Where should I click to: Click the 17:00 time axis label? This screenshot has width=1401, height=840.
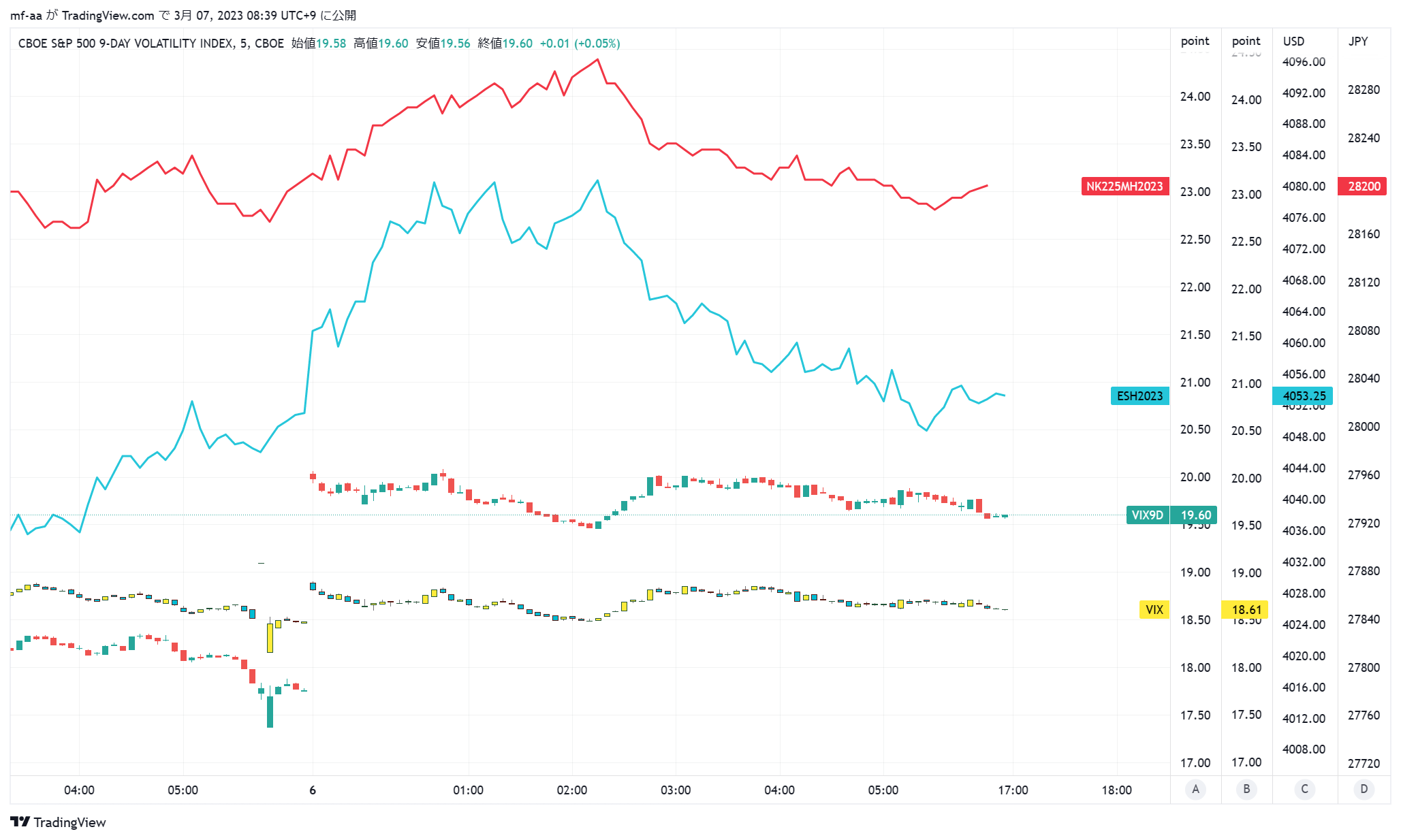tap(1013, 790)
